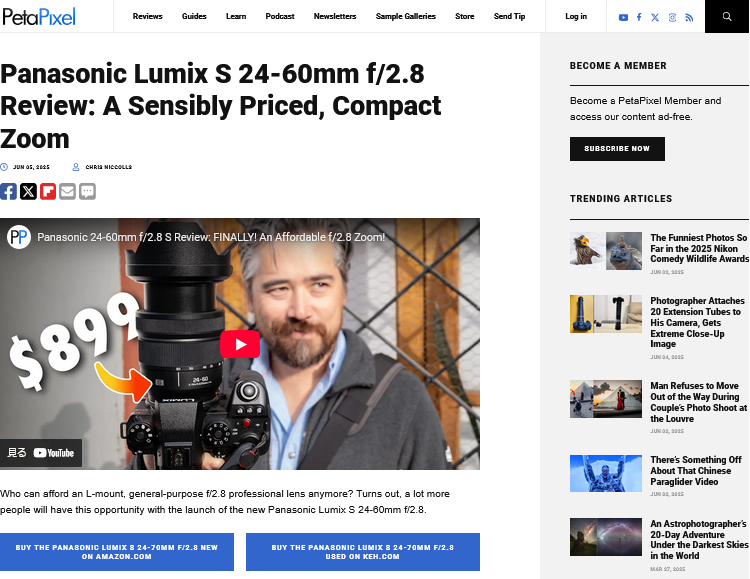Open the Newsletters menu item
750x579 pixels.
tap(335, 16)
